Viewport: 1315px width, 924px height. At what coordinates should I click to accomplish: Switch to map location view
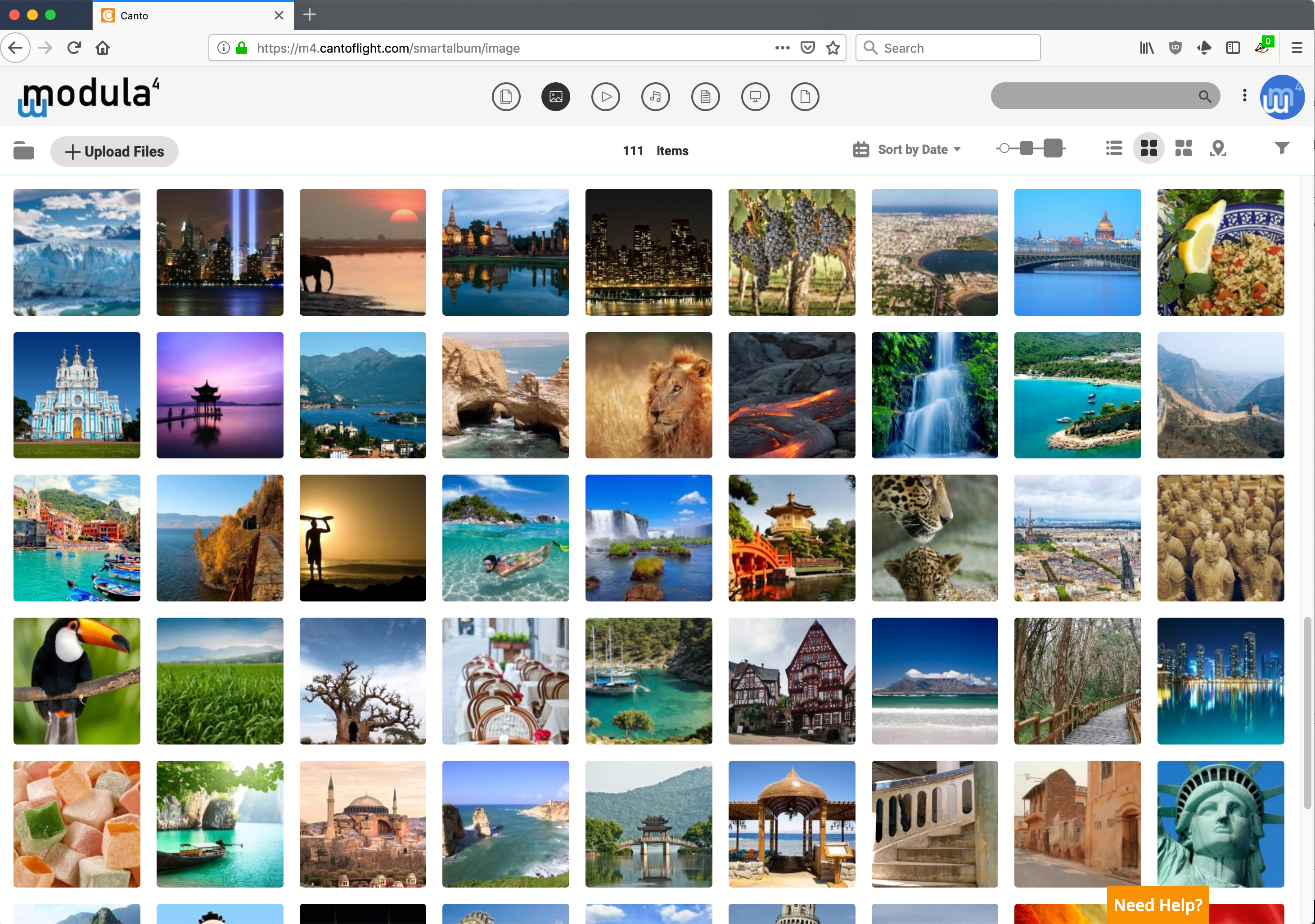click(x=1218, y=149)
